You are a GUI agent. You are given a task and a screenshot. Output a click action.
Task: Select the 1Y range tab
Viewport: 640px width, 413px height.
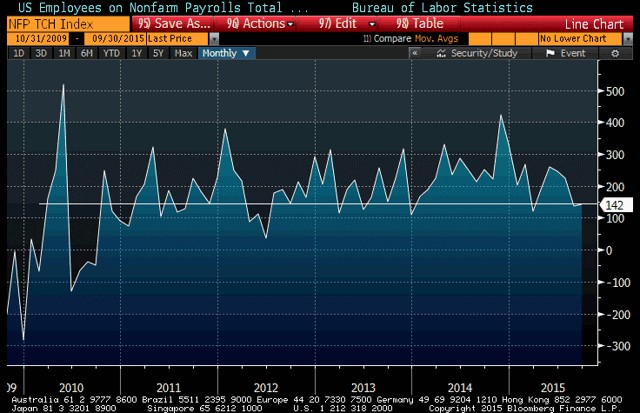pyautogui.click(x=136, y=53)
